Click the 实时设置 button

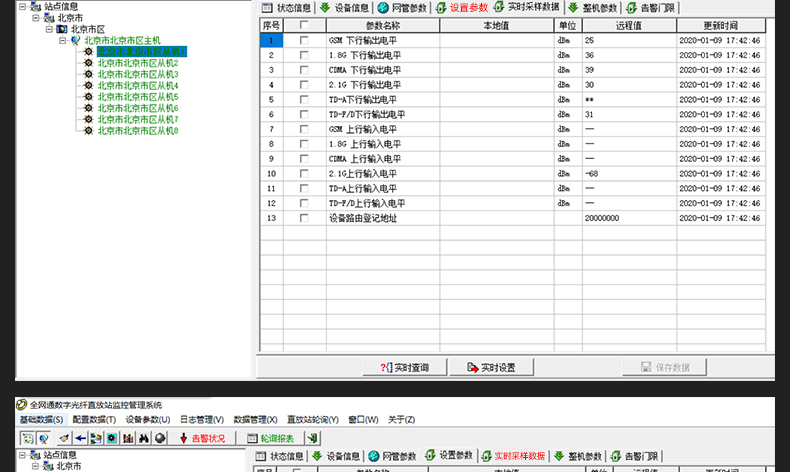tap(490, 367)
